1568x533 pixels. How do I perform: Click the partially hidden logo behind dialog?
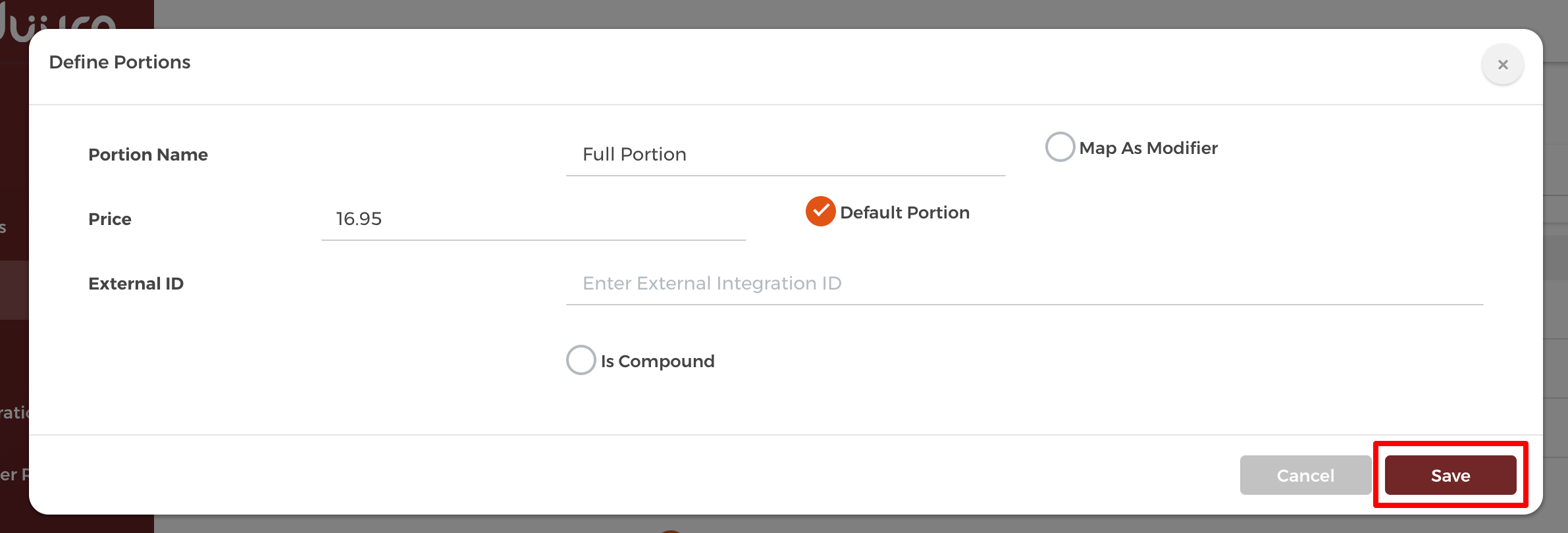[x=58, y=20]
